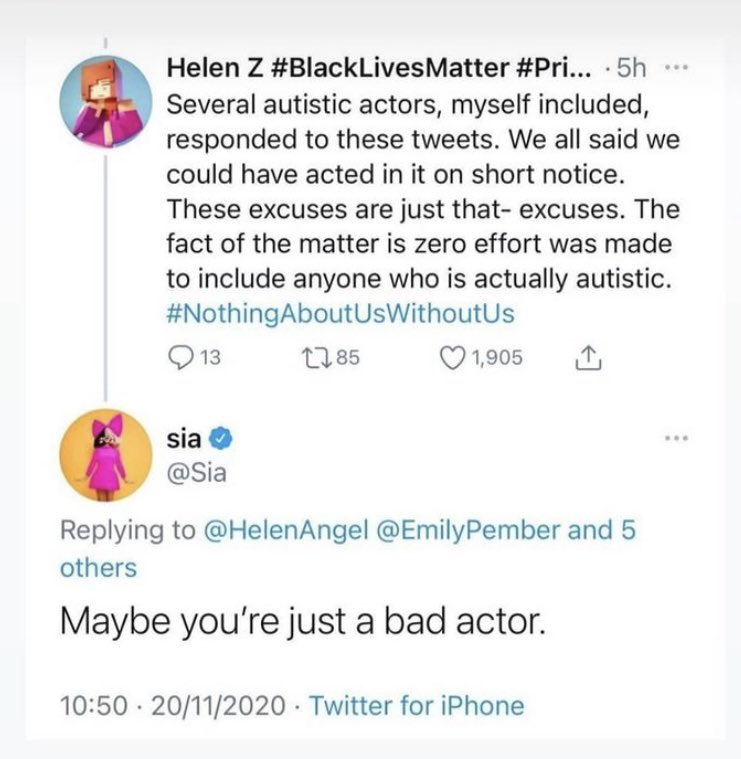Click the 5h timestamp on Helen's tweet
Screen dimensions: 741x759
[x=632, y=68]
